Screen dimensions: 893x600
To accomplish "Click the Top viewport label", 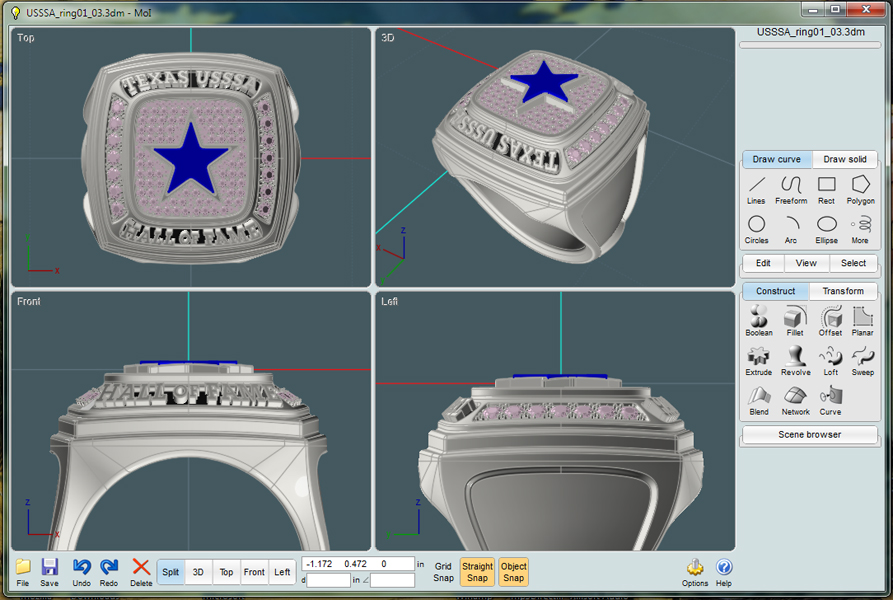I will click(26, 38).
